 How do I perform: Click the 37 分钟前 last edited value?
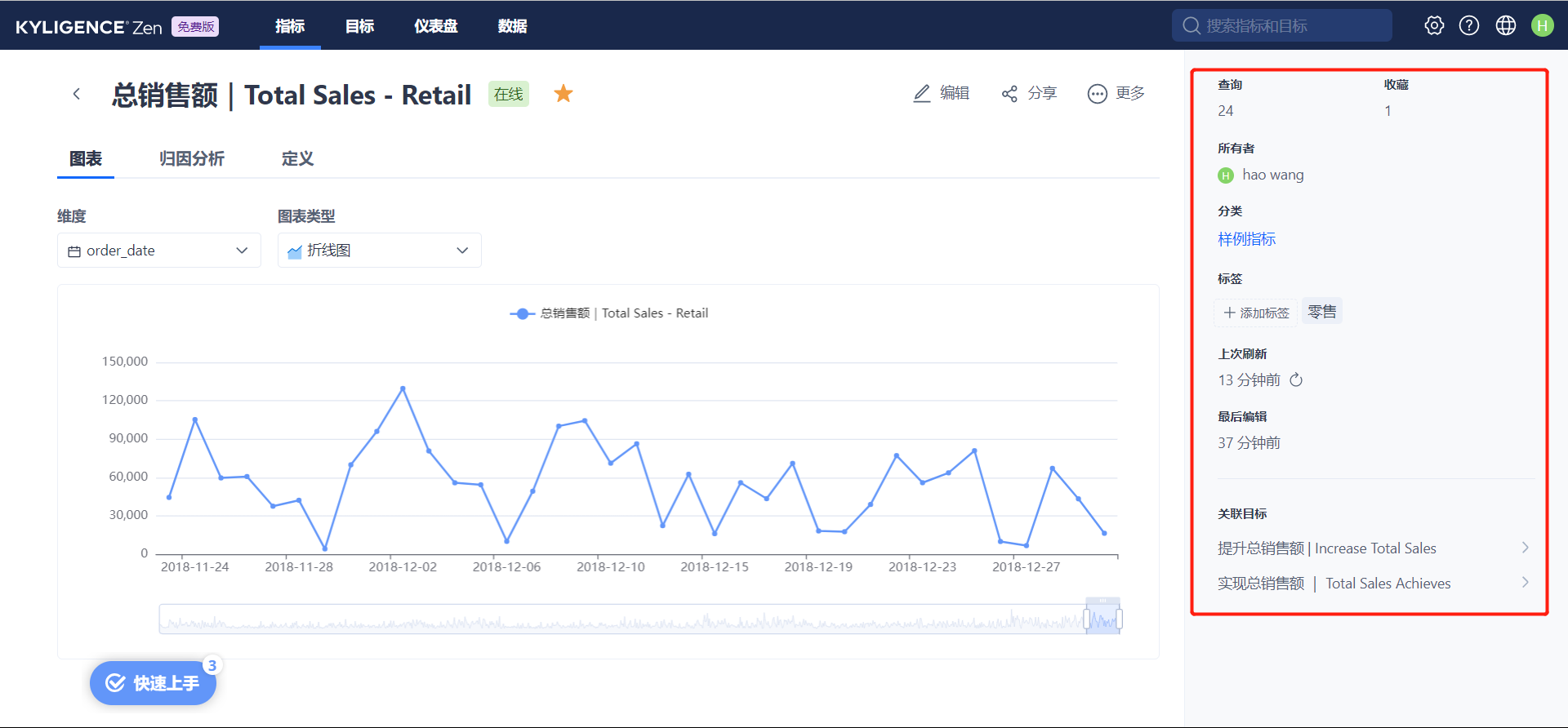[x=1249, y=442]
